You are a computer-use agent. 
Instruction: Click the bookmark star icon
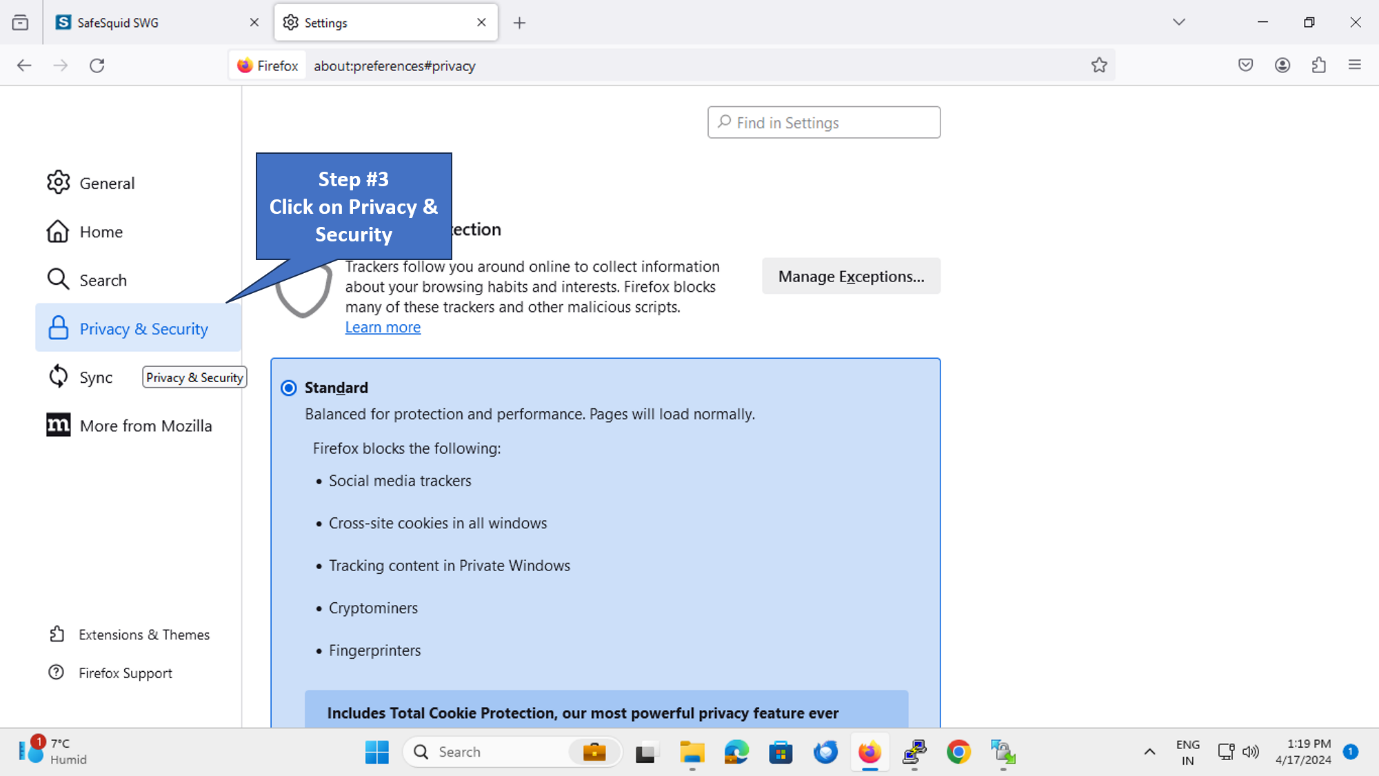point(1099,65)
